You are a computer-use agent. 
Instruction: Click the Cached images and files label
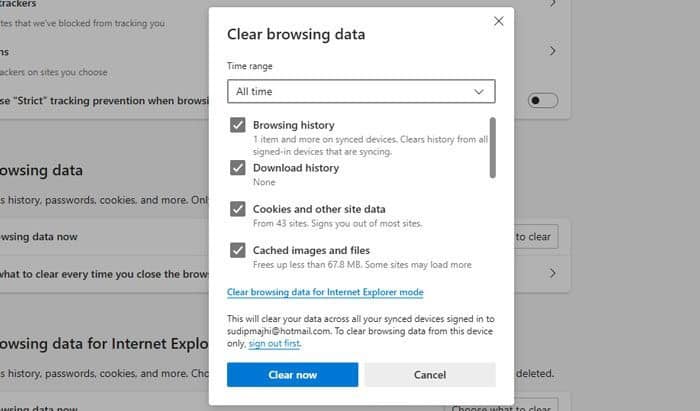pos(312,250)
